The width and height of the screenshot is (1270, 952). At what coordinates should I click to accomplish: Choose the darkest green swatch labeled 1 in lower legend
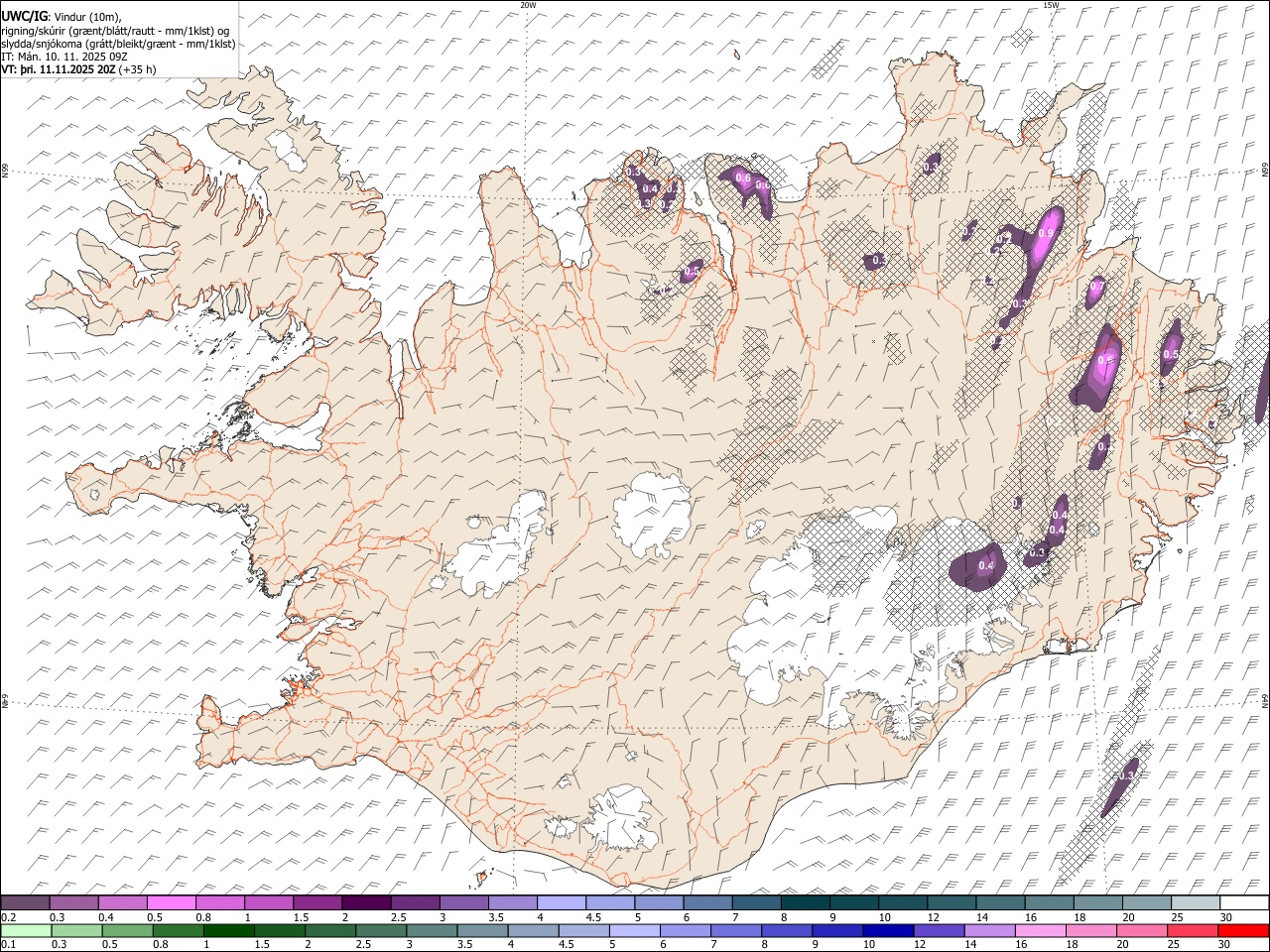point(228,930)
